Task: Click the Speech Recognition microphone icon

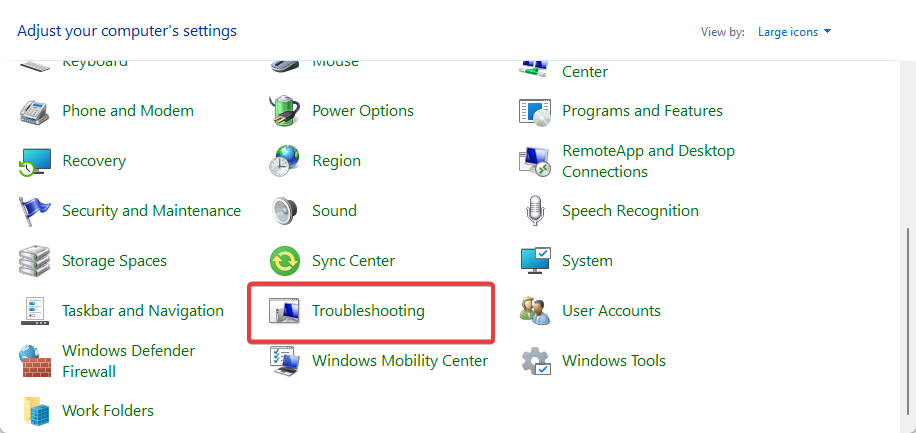Action: click(x=535, y=211)
